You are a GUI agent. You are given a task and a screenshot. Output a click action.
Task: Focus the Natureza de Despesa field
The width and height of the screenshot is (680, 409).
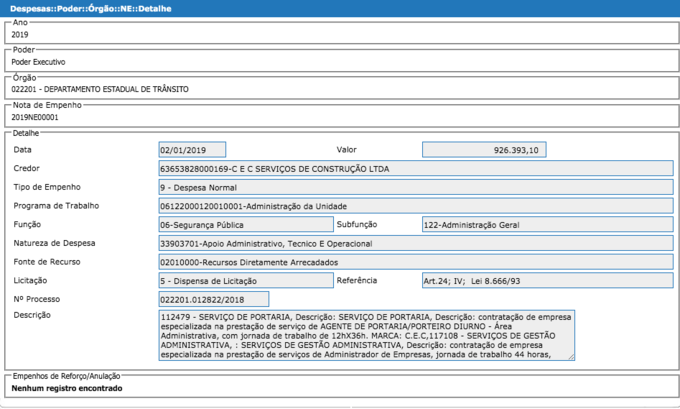(x=416, y=243)
